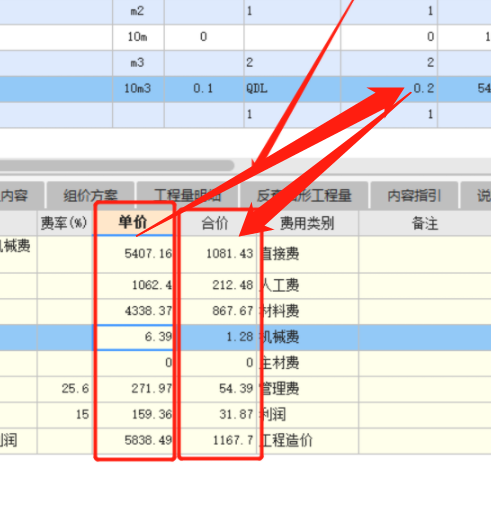
Task: Click the m3 unit cell
Action: 138,63
